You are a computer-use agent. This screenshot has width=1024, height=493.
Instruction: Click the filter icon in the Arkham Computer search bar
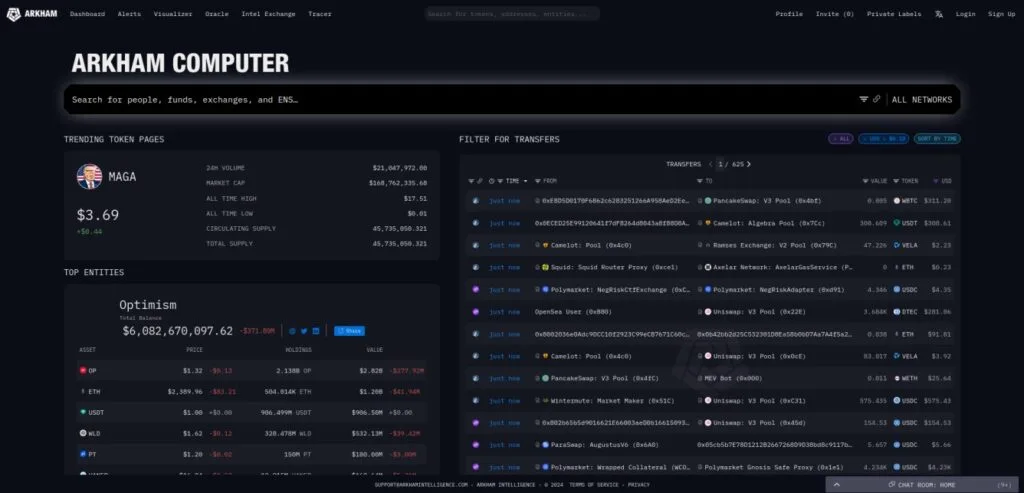click(863, 99)
